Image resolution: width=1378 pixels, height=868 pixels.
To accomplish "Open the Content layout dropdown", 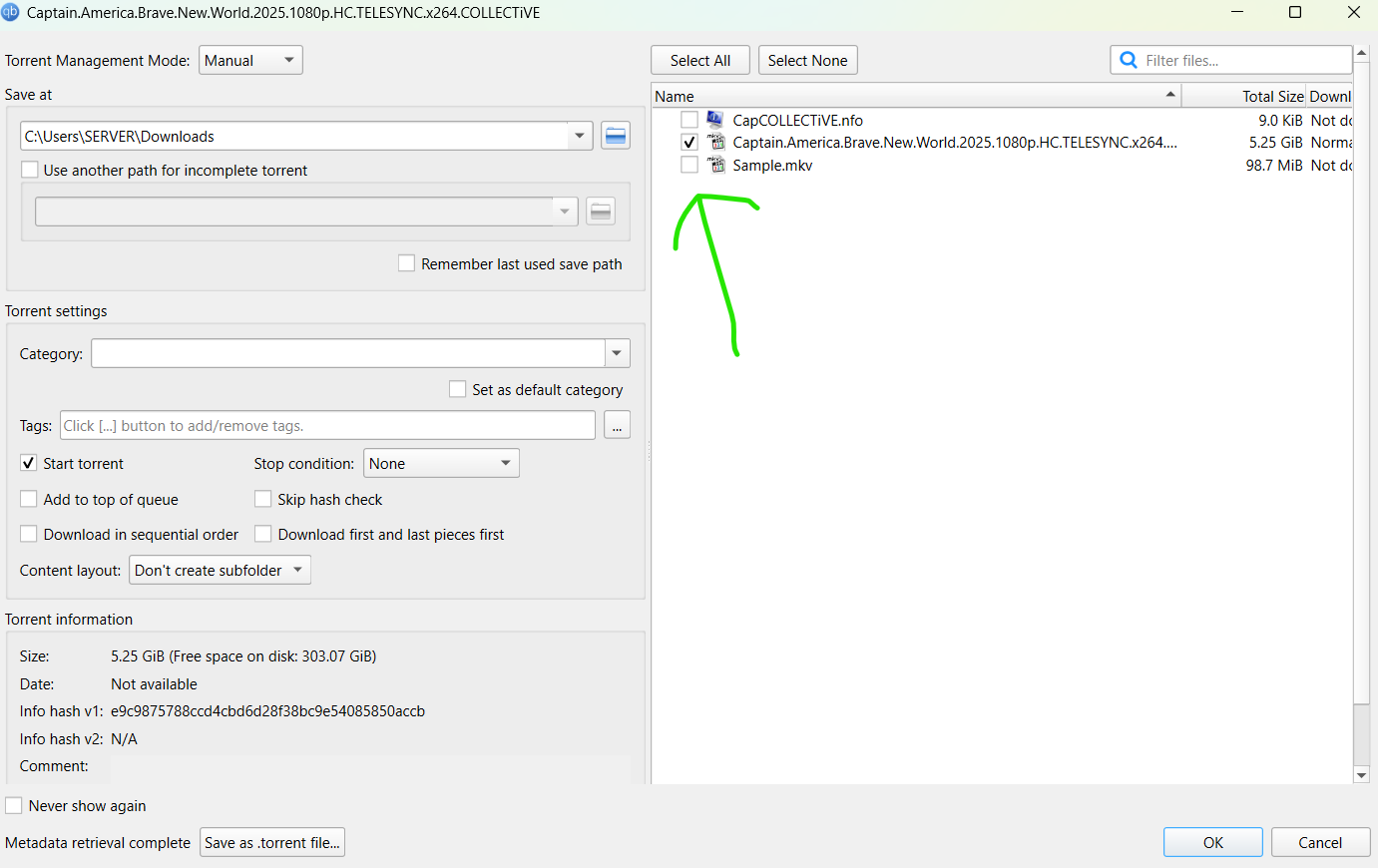I will click(220, 570).
